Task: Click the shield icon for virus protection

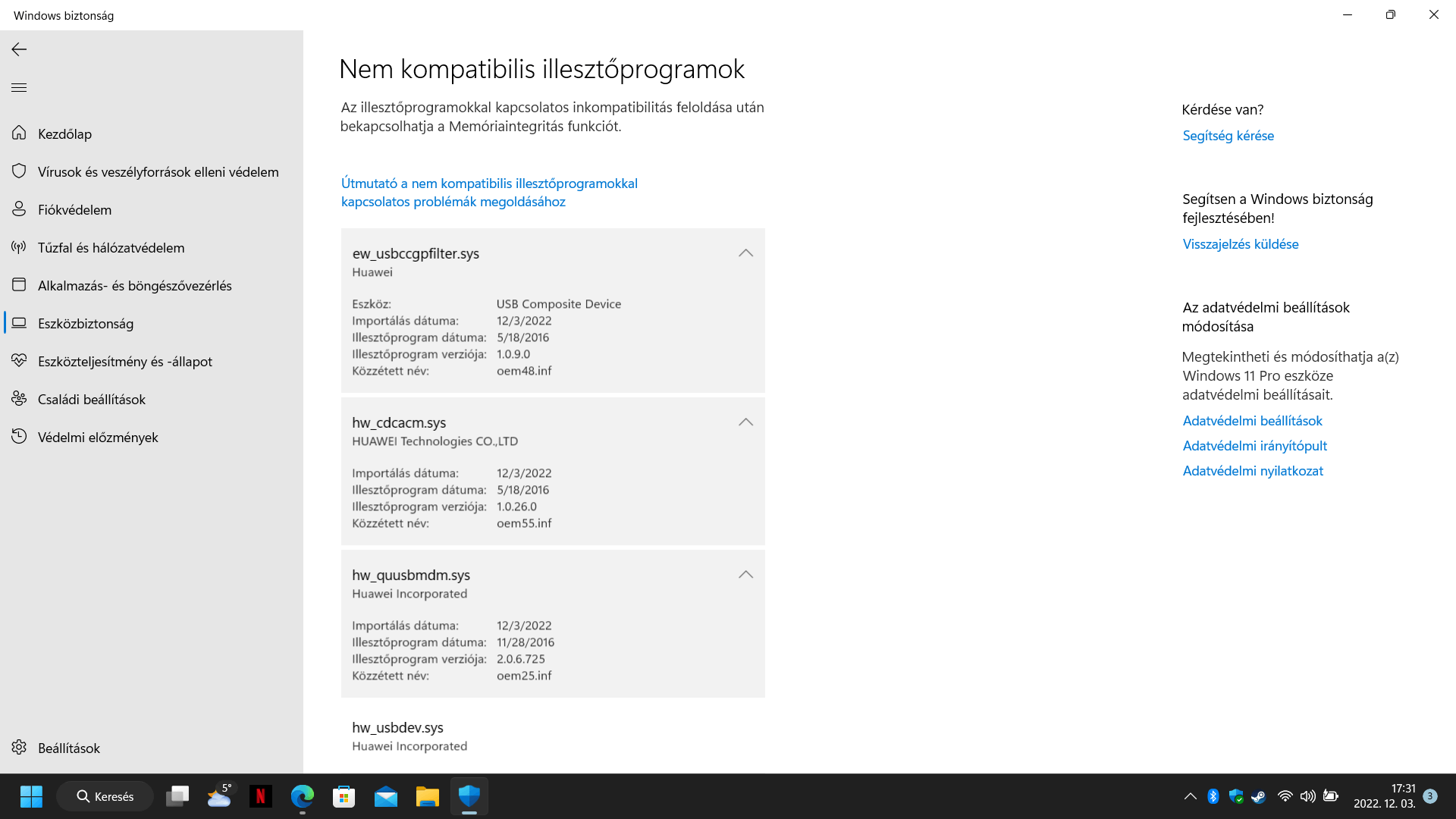Action: (19, 171)
